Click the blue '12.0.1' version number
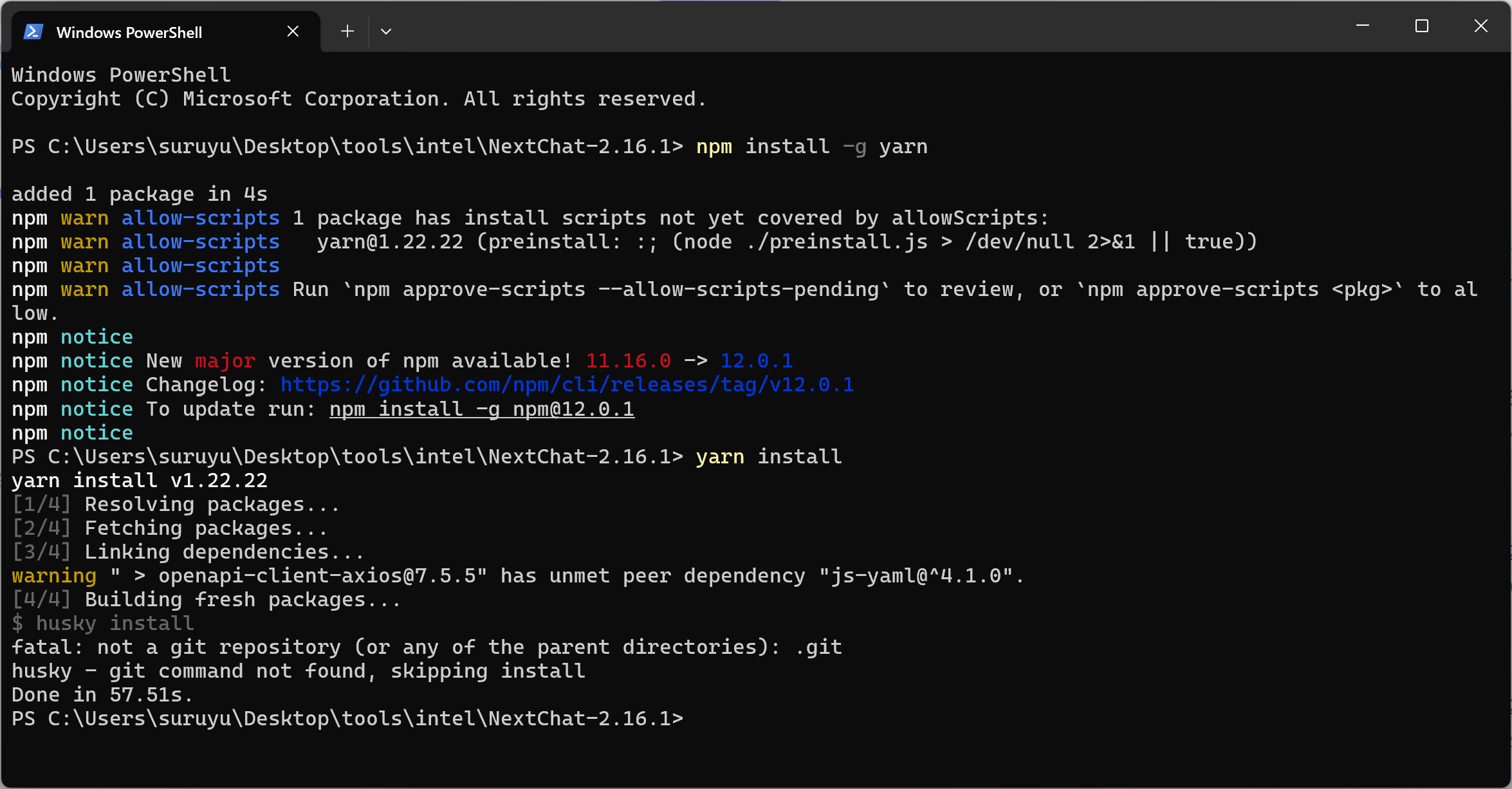This screenshot has height=789, width=1512. 757,361
